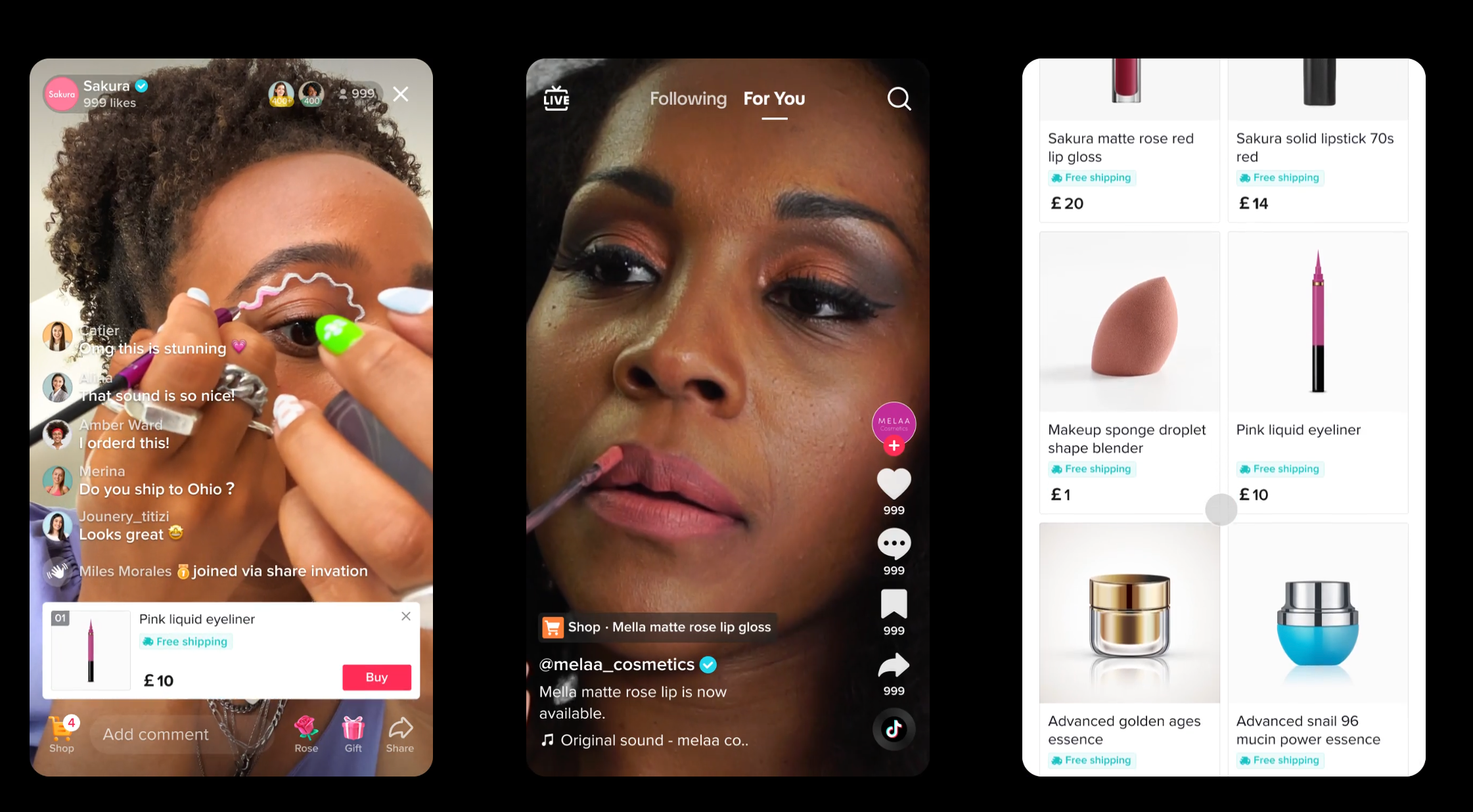1473x812 pixels.
Task: Open comments on the video post
Action: [x=892, y=544]
